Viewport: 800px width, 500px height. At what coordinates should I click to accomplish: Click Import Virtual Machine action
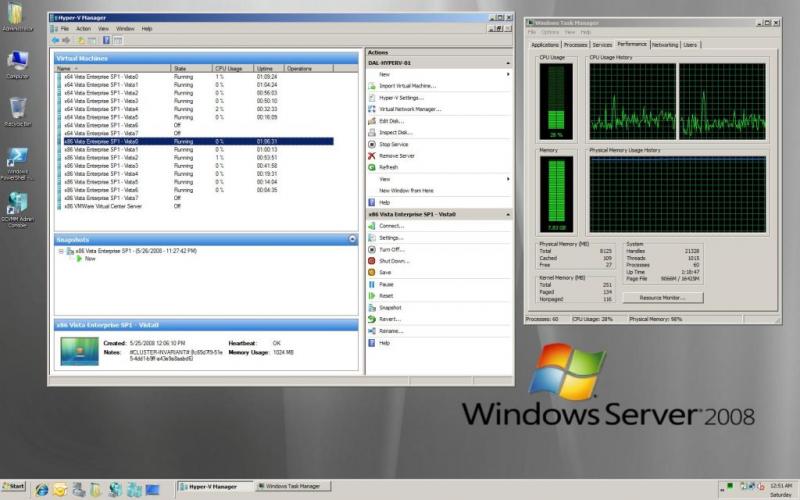pos(407,86)
